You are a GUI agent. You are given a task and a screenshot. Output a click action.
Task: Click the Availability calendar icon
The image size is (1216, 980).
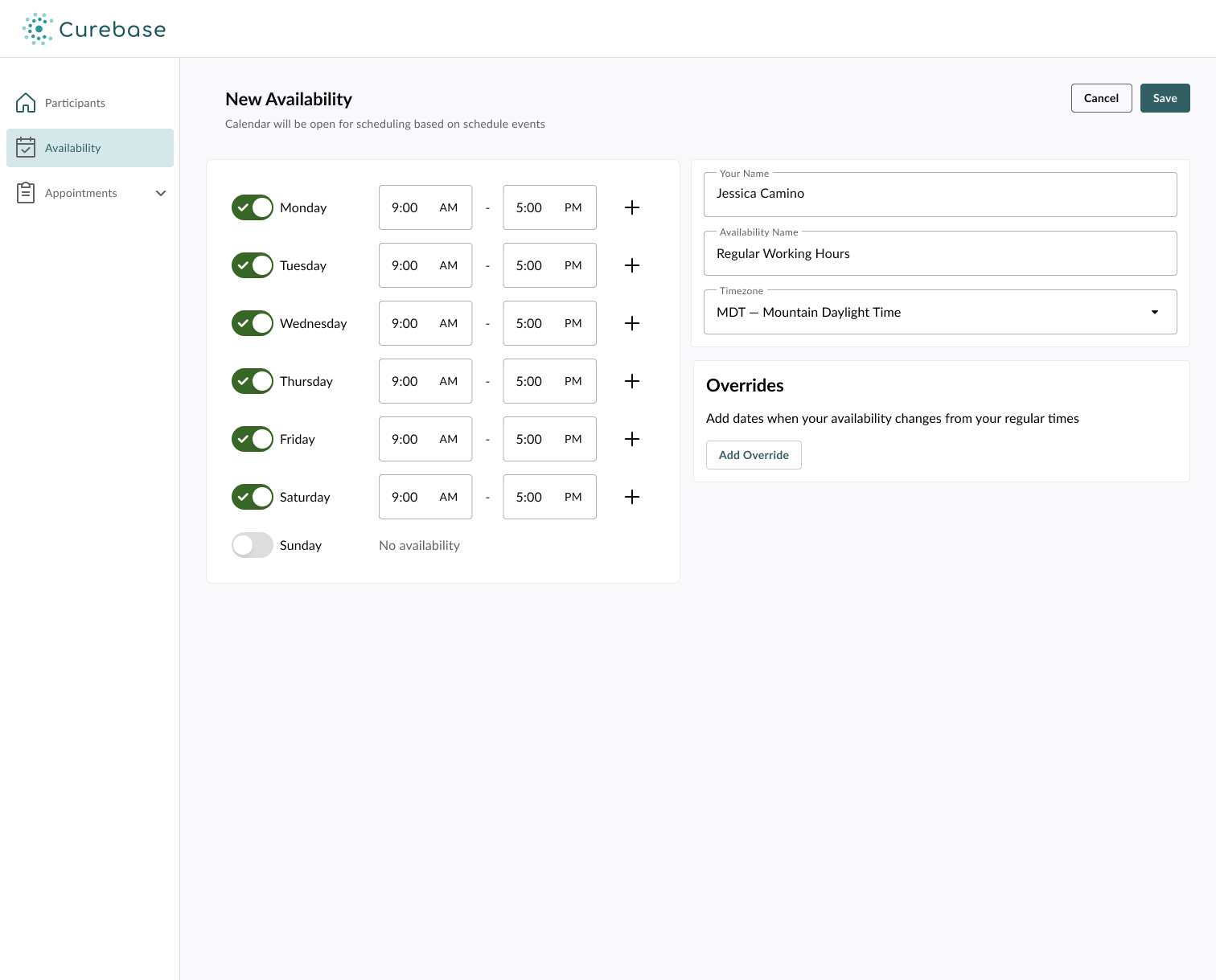(x=26, y=148)
